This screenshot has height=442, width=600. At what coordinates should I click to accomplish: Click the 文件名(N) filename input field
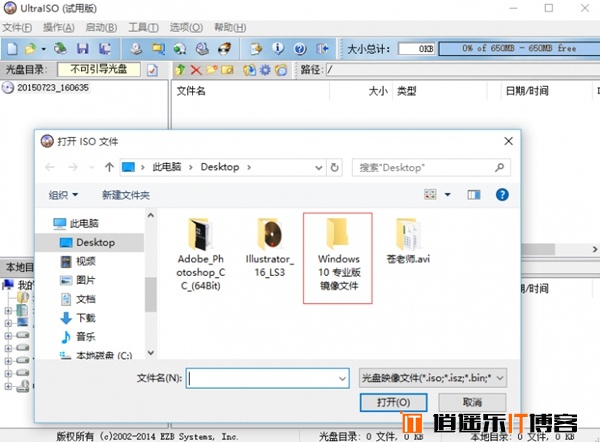tap(267, 378)
